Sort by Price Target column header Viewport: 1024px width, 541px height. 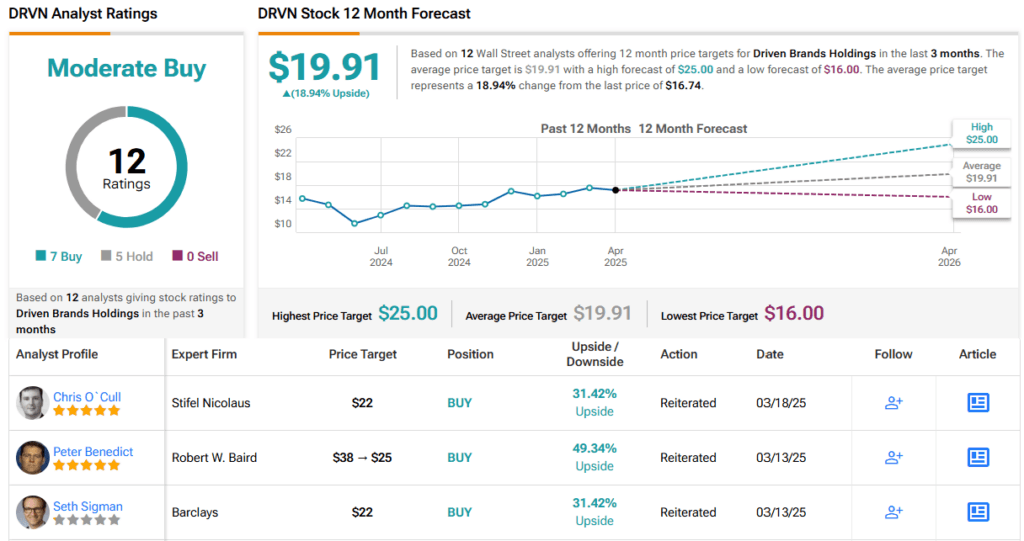362,354
